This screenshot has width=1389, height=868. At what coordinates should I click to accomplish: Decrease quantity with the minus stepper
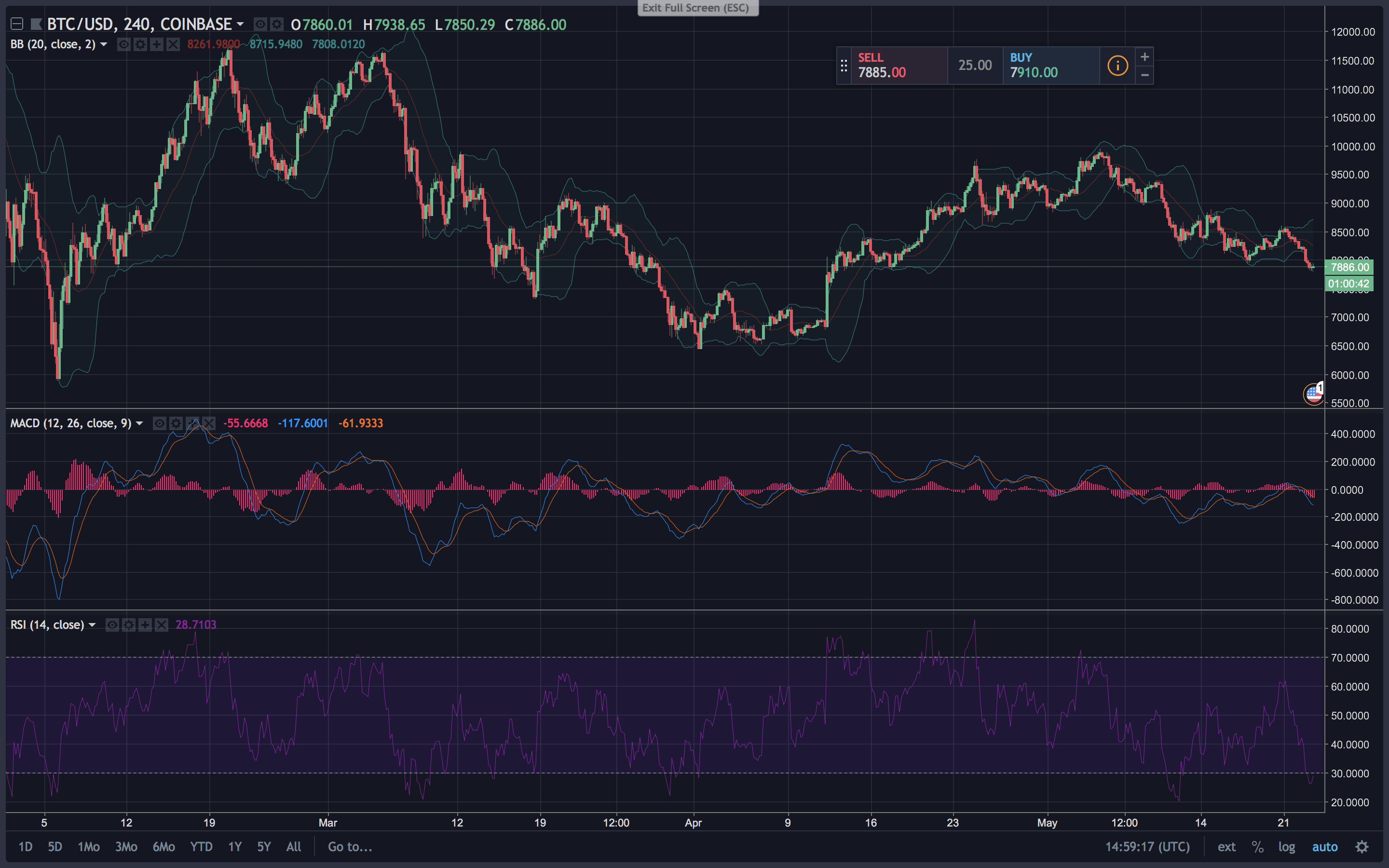pyautogui.click(x=1144, y=75)
